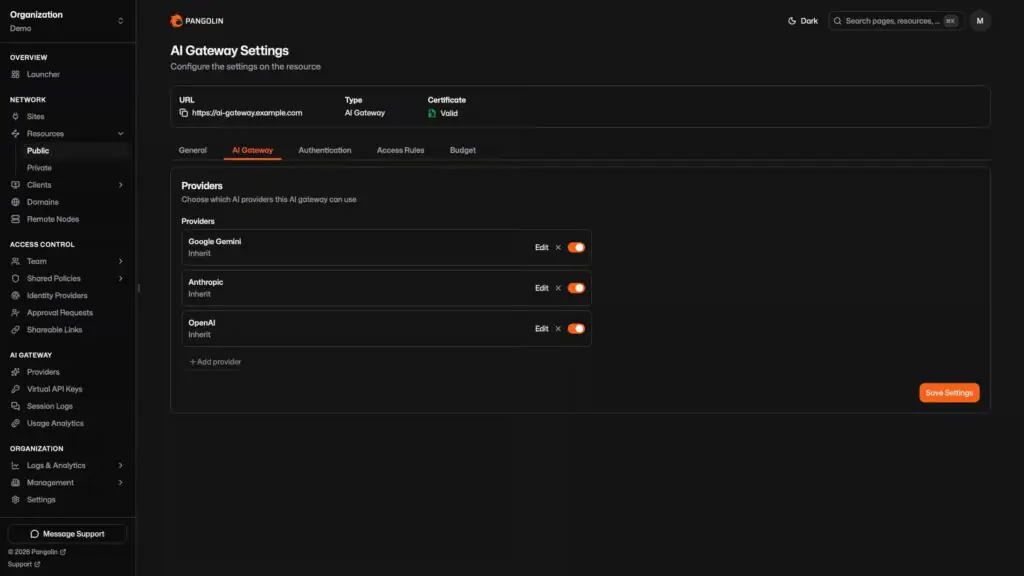
Task: Click the Session Logs icon
Action: pyautogui.click(x=16, y=406)
